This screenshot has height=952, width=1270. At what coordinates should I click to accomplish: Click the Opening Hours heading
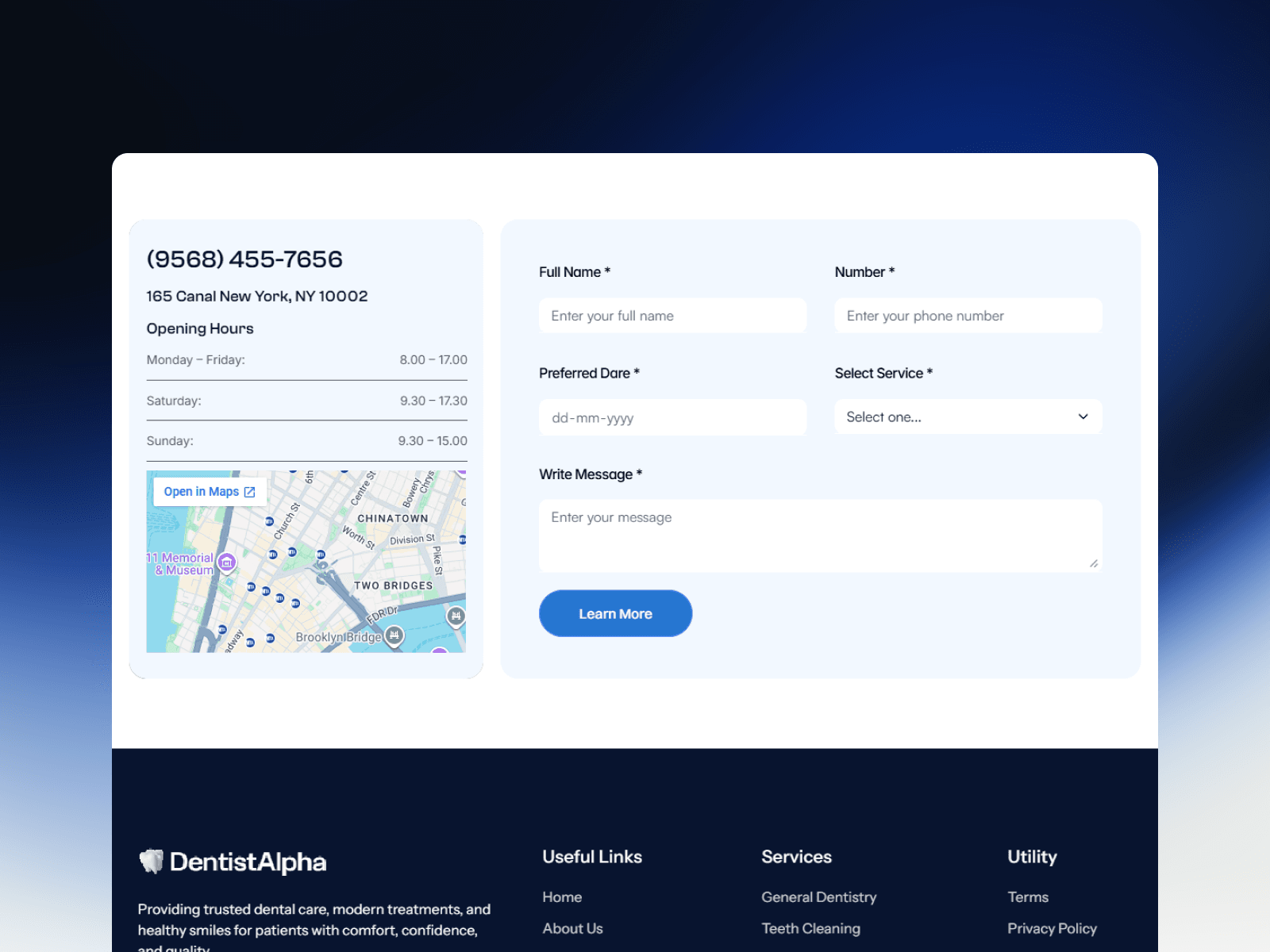(x=200, y=328)
